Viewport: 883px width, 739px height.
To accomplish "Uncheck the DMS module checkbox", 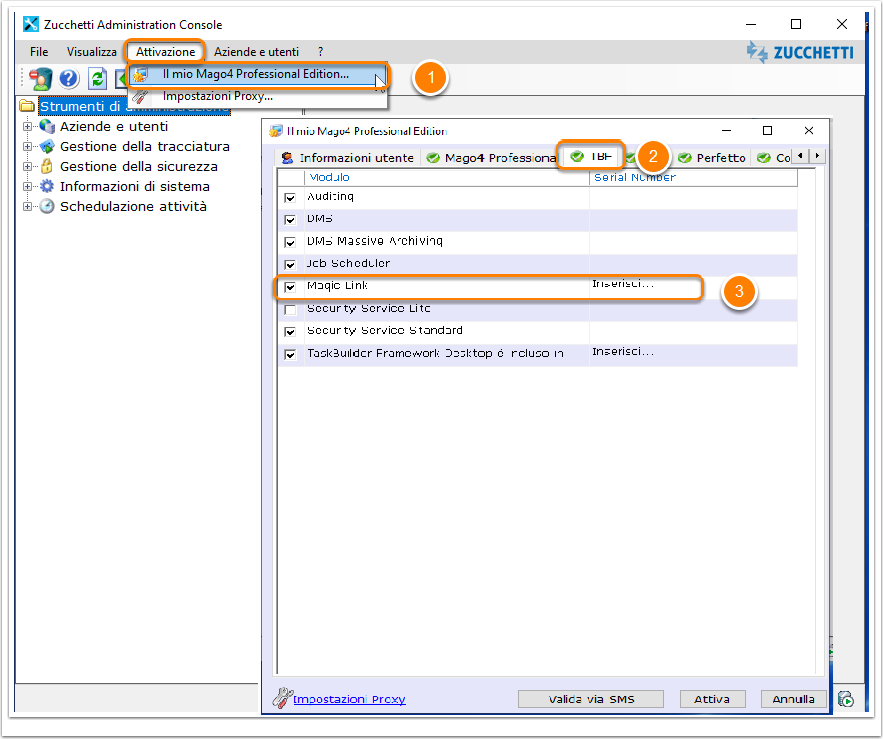I will click(x=290, y=220).
